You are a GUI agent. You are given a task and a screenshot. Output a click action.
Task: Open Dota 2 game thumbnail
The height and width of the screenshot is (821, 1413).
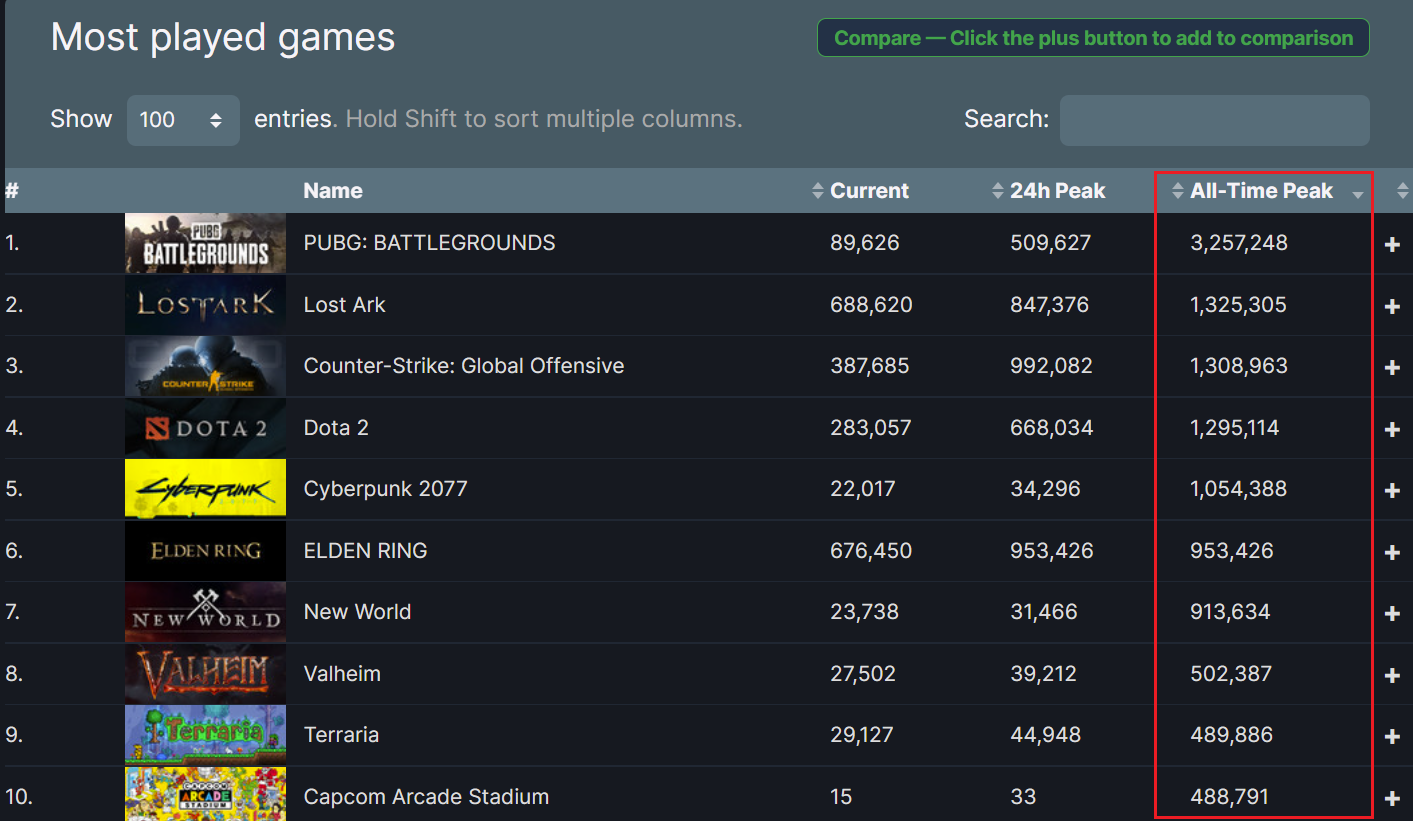(x=205, y=428)
